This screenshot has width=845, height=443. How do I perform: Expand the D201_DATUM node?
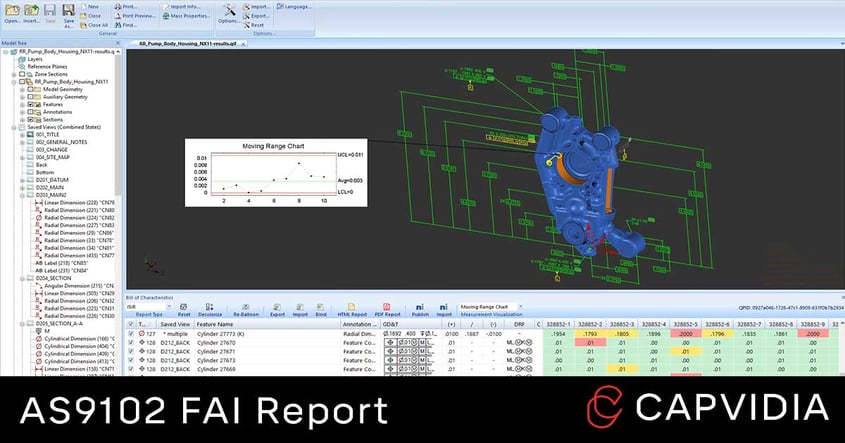coord(22,179)
